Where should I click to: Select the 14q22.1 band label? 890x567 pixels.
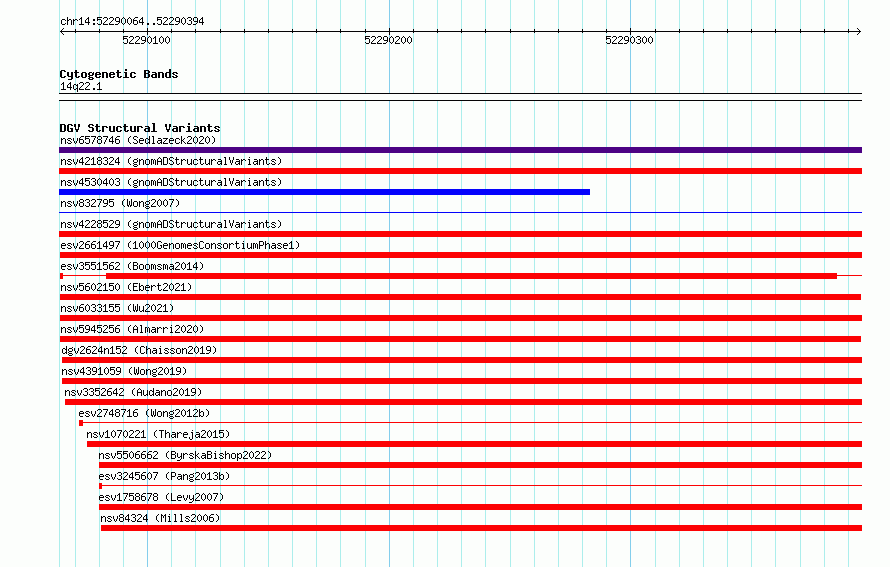[81, 86]
